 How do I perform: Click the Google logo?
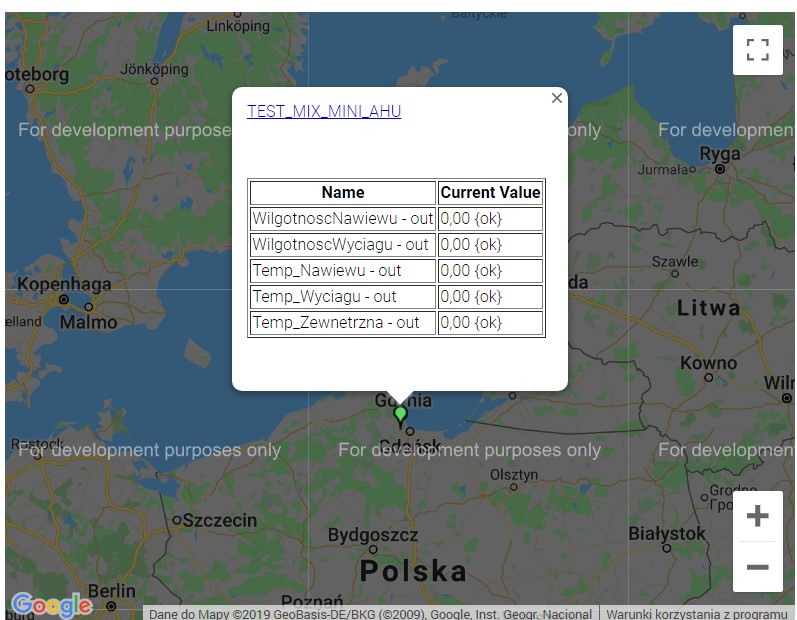[x=51, y=604]
